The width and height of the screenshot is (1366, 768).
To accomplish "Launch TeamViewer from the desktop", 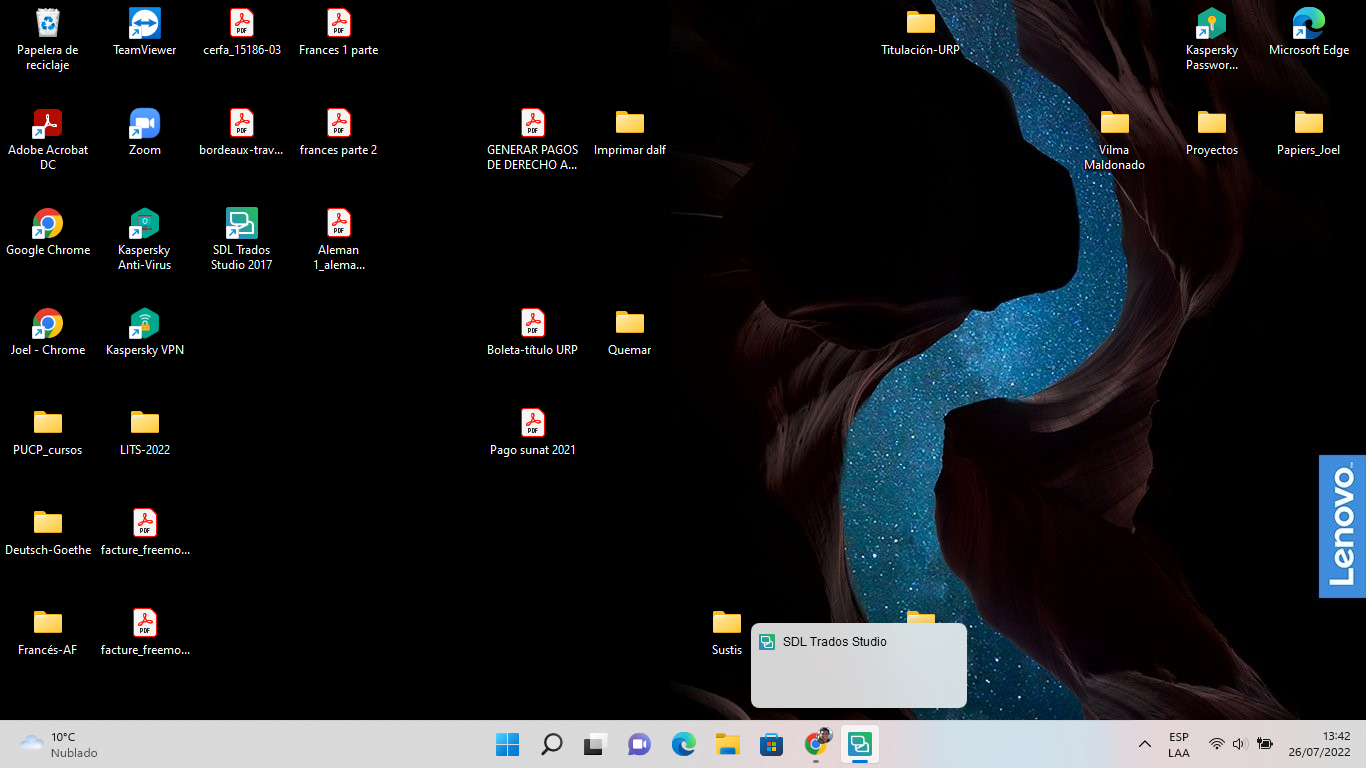I will tap(144, 22).
